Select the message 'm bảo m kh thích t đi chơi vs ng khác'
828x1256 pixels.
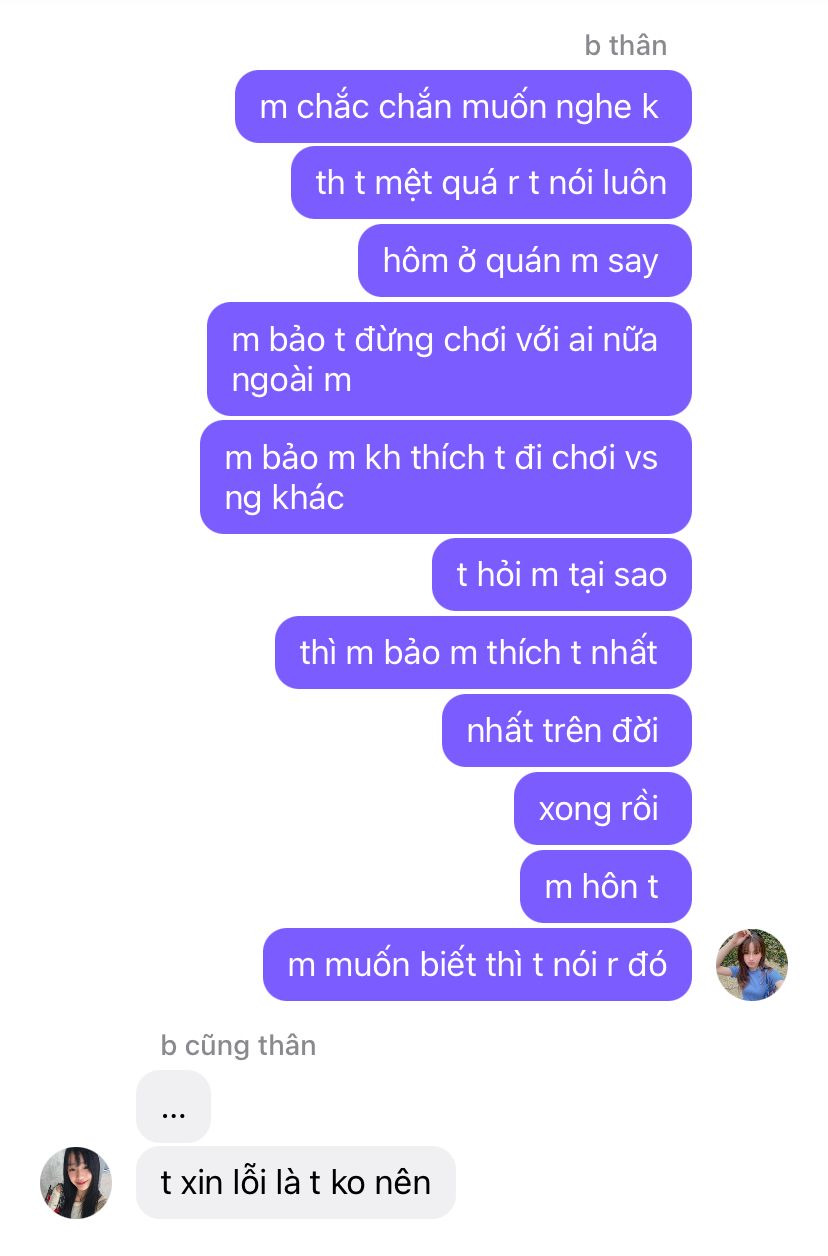point(446,477)
